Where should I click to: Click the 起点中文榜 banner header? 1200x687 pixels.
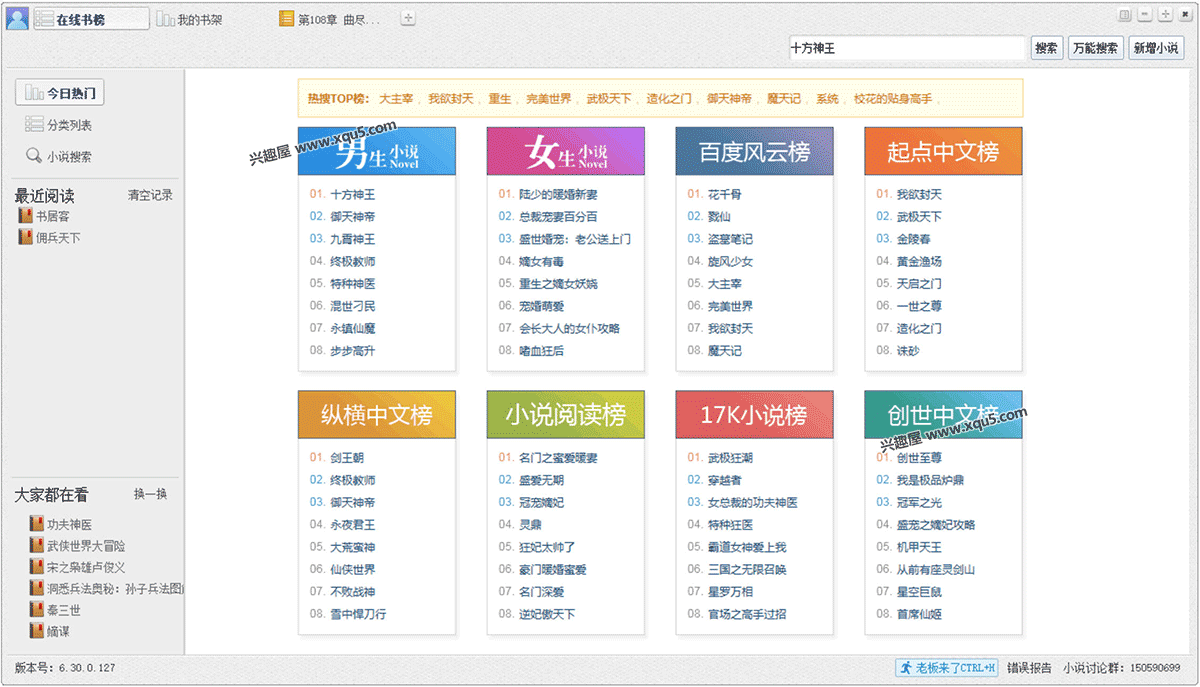[x=943, y=151]
